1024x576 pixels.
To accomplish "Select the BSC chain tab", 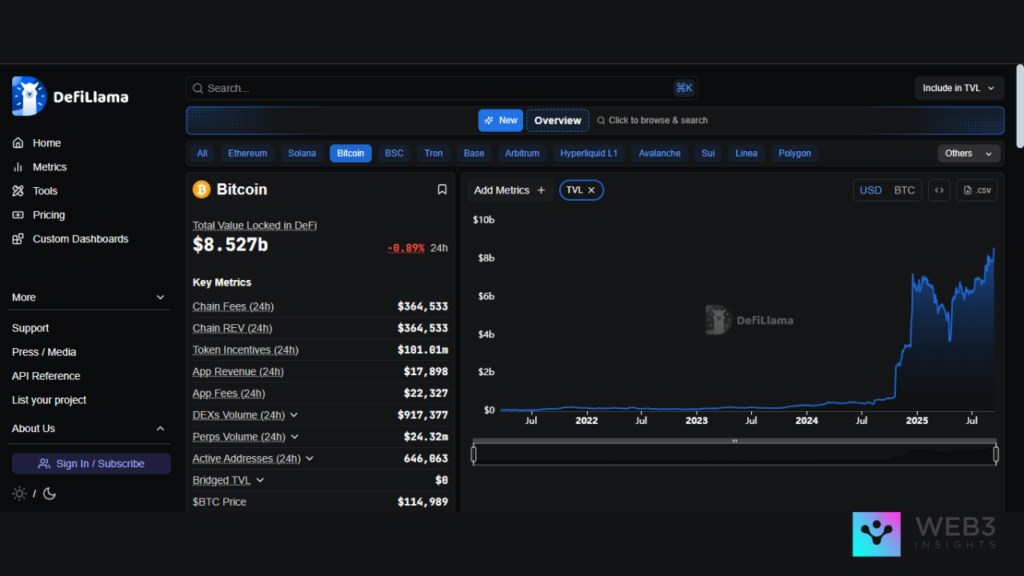I will (x=394, y=153).
